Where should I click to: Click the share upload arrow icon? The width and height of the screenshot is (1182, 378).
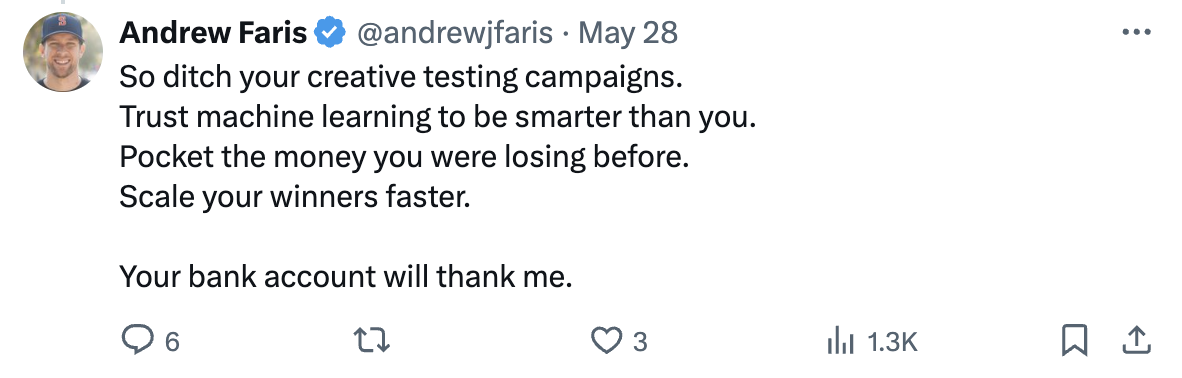(1135, 341)
